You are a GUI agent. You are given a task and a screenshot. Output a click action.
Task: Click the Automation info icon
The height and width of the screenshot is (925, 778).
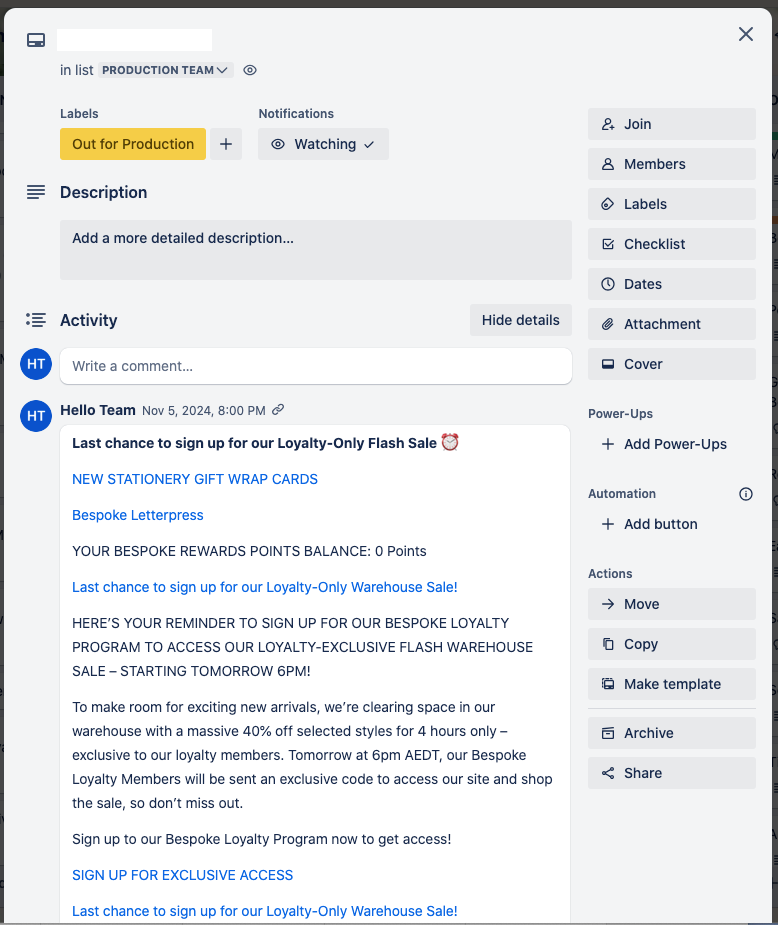(x=746, y=494)
